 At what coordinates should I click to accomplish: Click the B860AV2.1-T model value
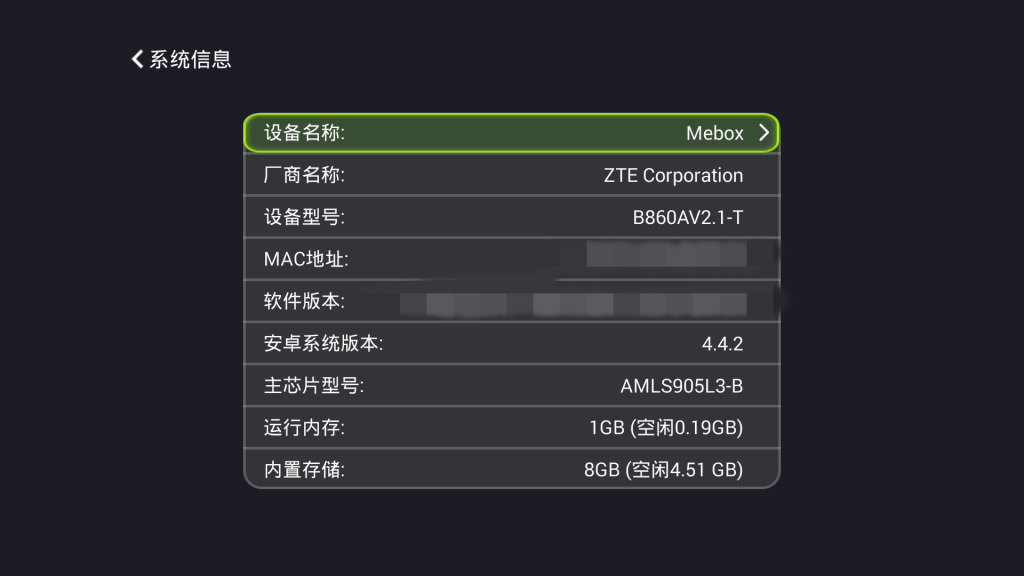687,217
